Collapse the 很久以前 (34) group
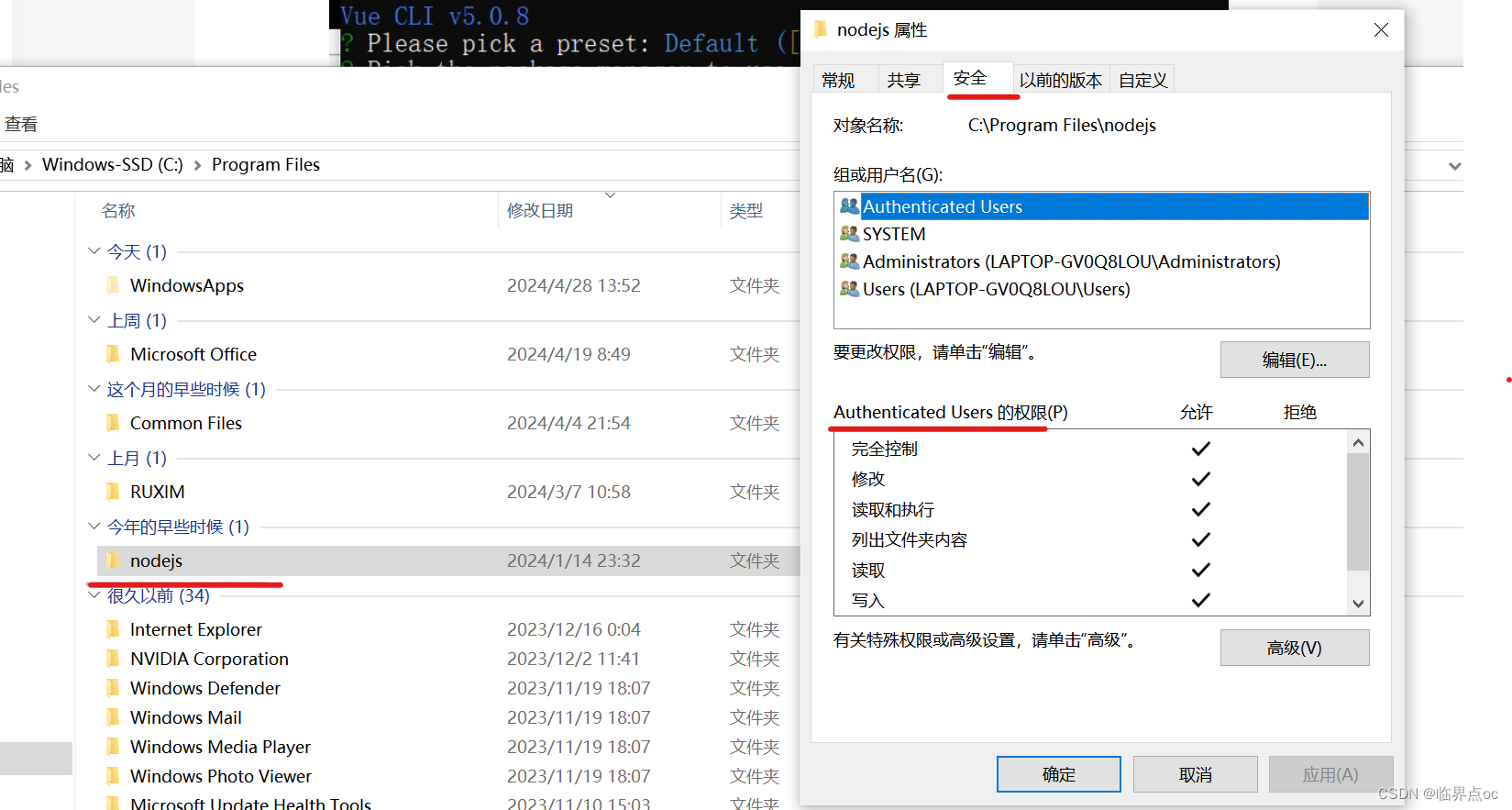The width and height of the screenshot is (1512, 810). click(x=94, y=595)
